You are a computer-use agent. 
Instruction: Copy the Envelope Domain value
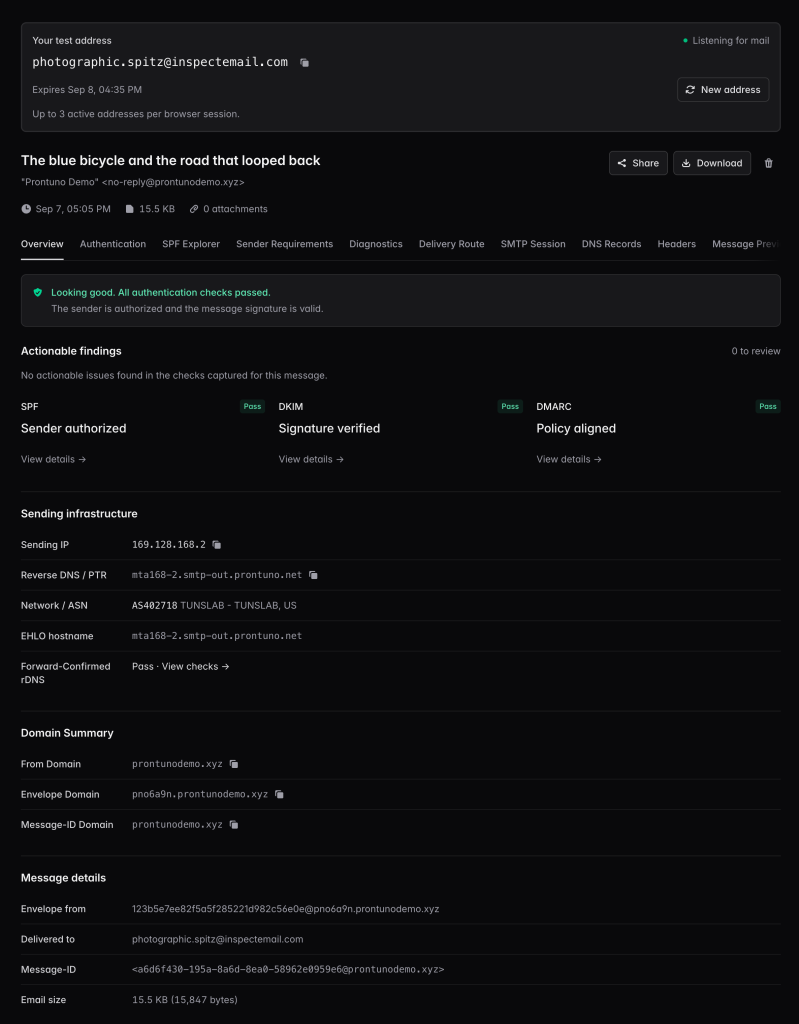point(280,795)
